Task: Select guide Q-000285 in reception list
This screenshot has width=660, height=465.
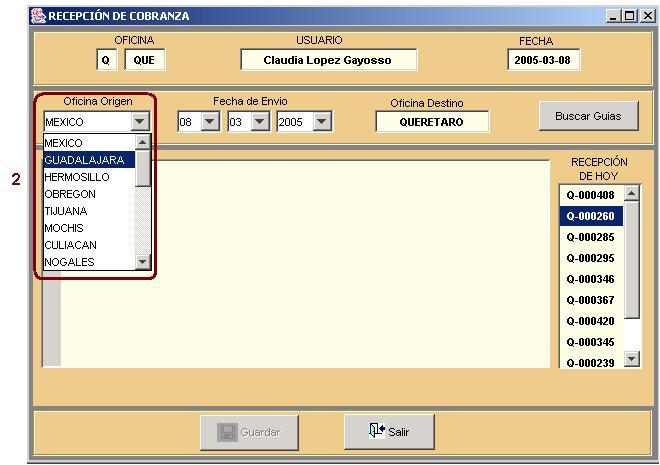Action: [590, 237]
